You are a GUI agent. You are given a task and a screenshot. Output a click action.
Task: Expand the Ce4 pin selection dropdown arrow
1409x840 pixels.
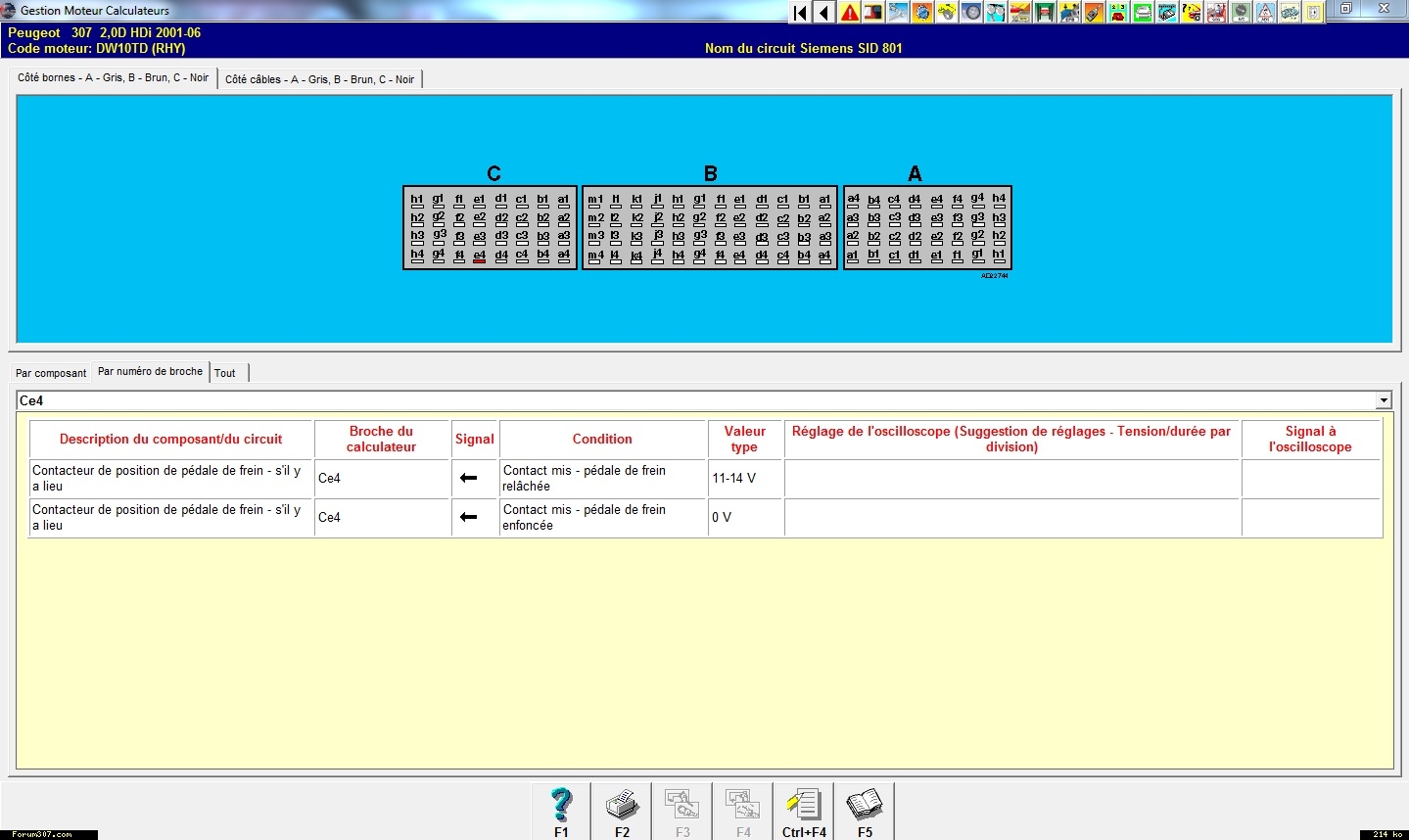(x=1384, y=400)
